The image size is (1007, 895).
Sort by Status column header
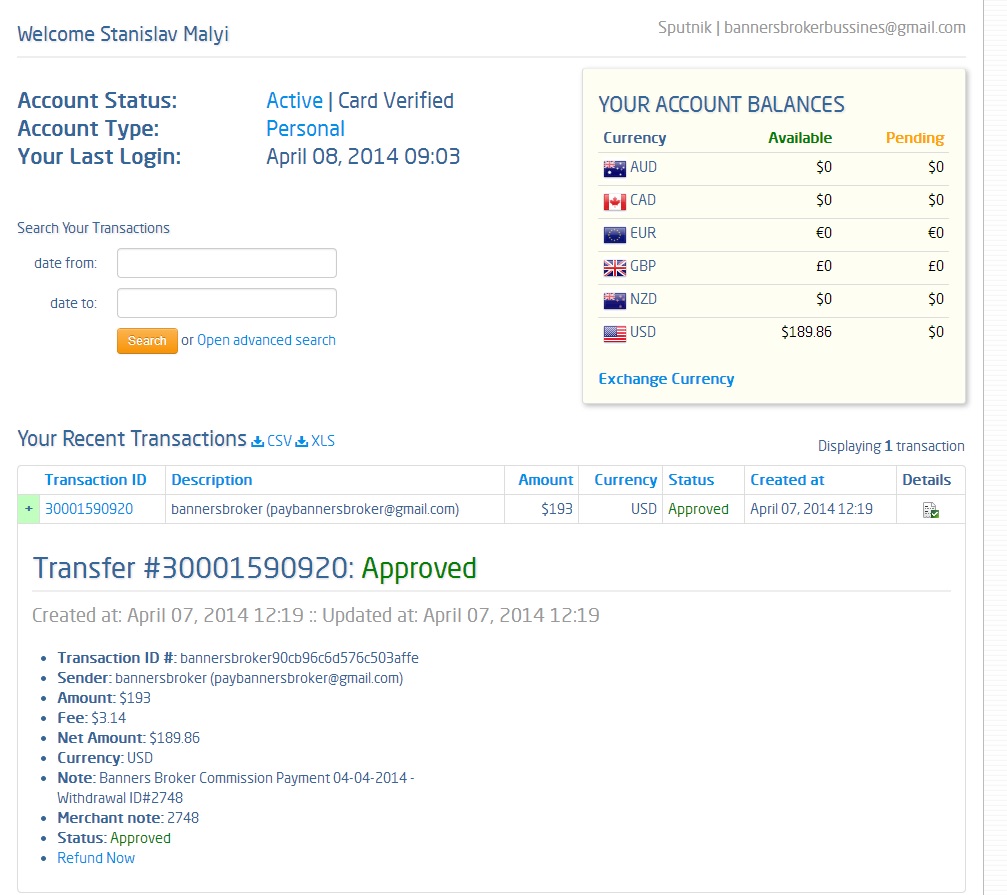pyautogui.click(x=691, y=480)
